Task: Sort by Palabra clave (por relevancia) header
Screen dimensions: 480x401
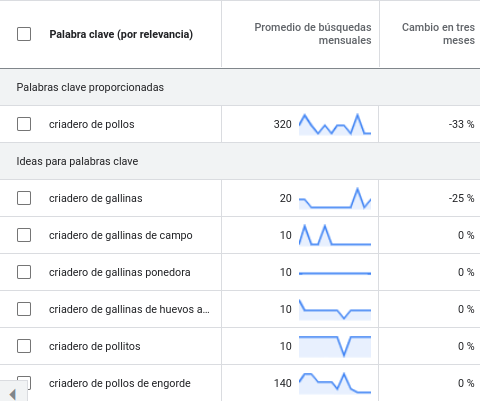Action: (x=121, y=34)
